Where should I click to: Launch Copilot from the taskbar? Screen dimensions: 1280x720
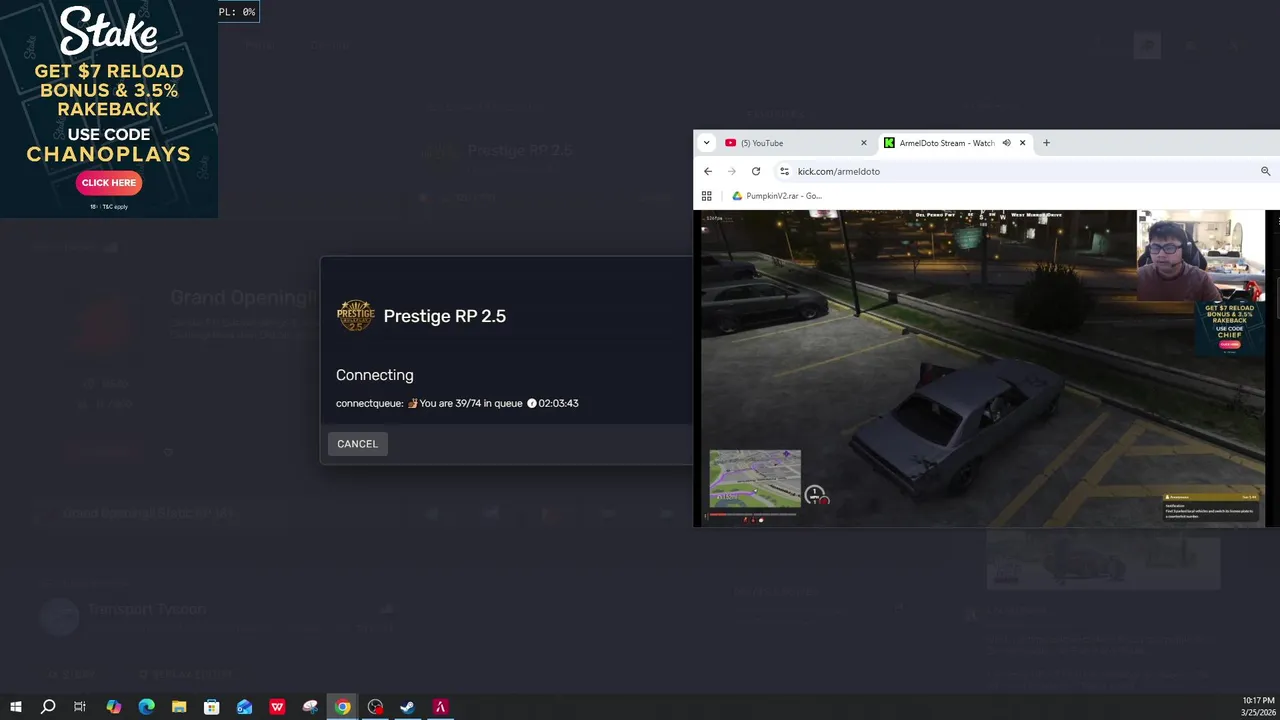[113, 707]
